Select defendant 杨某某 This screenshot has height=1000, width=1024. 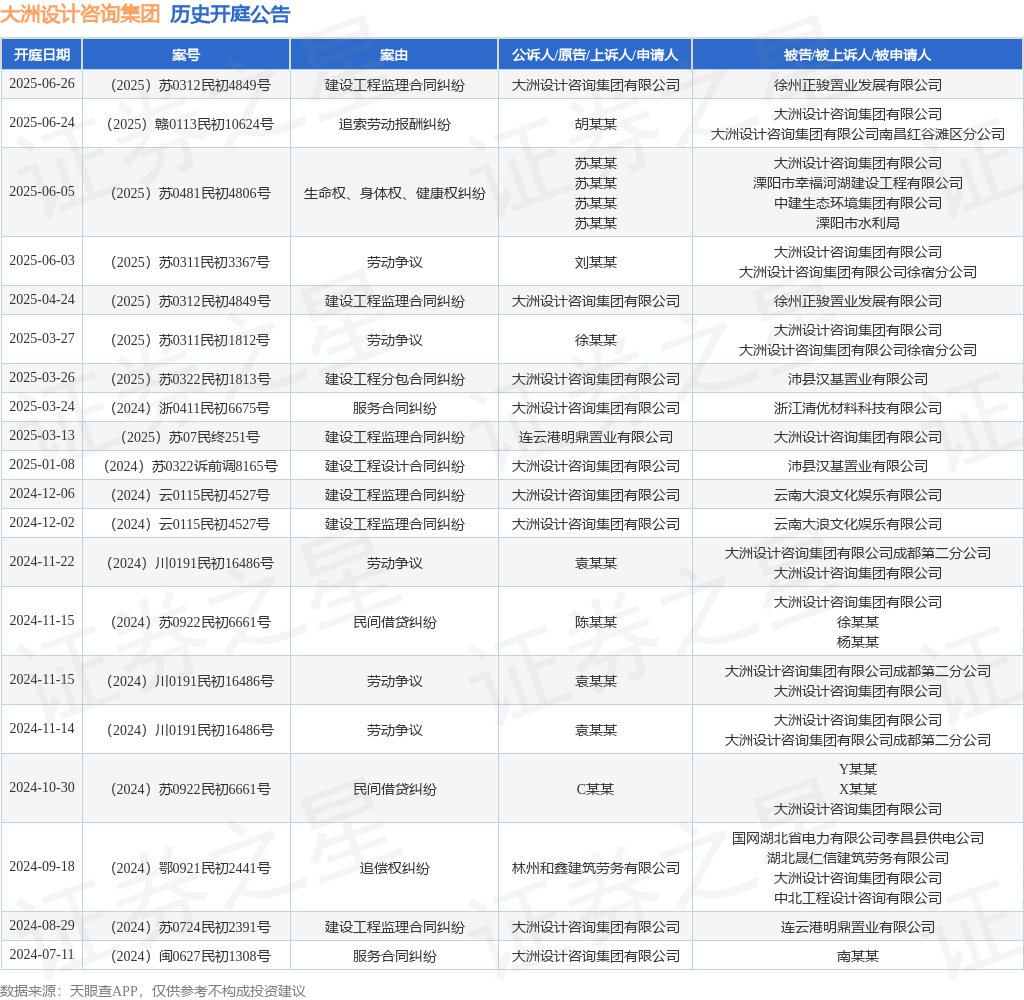[857, 642]
